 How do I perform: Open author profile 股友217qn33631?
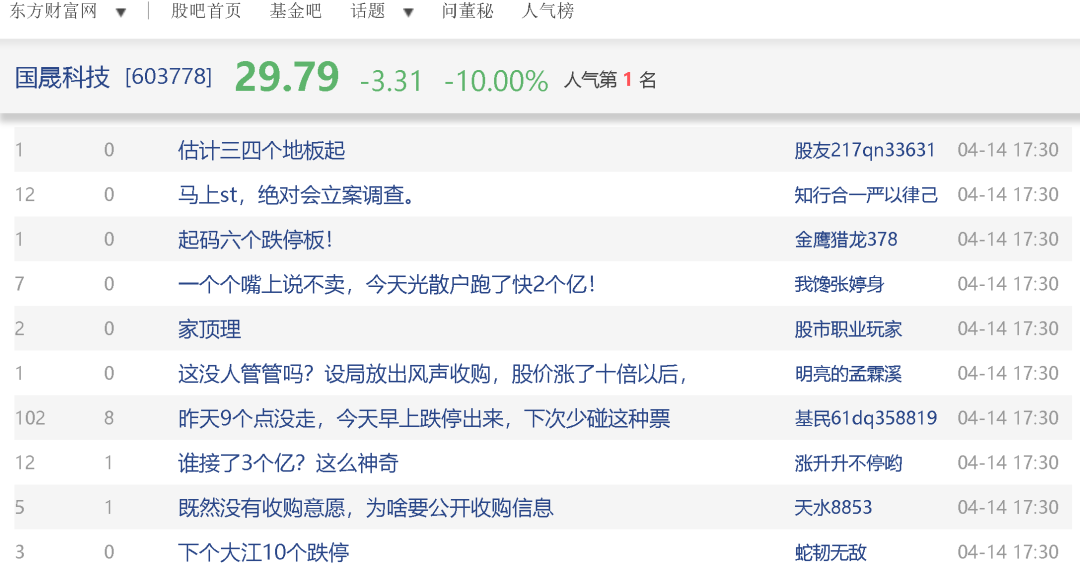[x=865, y=150]
